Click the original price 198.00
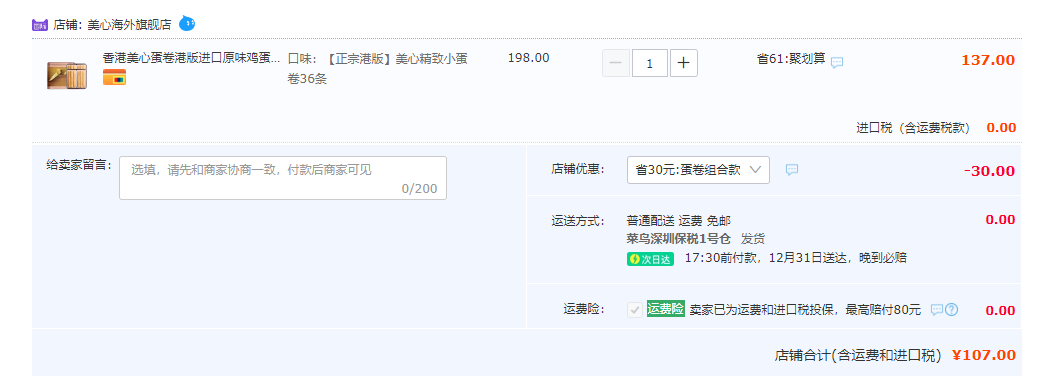 point(529,58)
